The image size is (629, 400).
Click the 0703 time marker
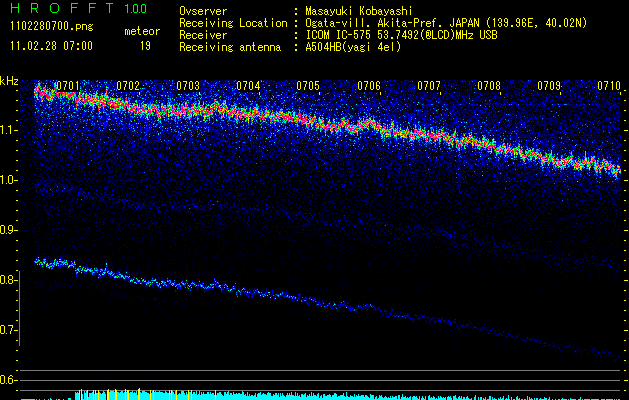[x=189, y=86]
